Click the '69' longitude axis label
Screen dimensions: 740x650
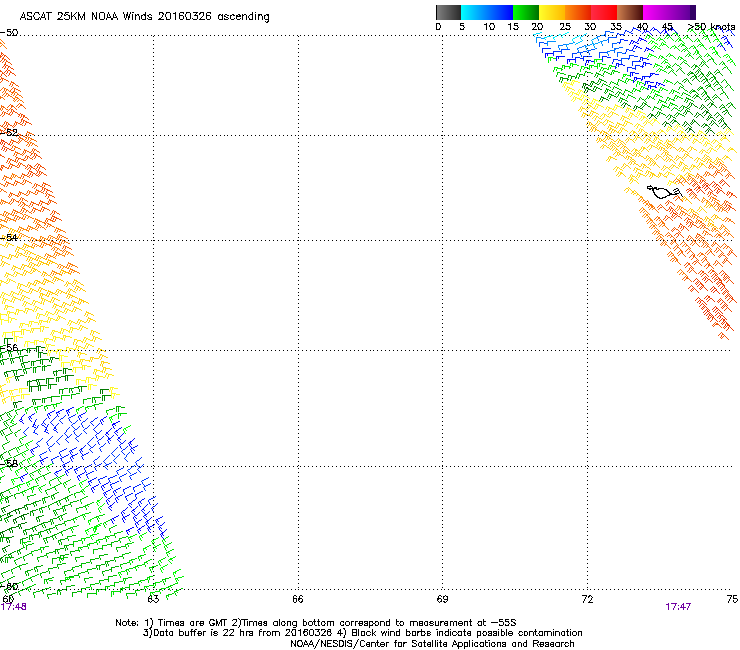point(442,599)
